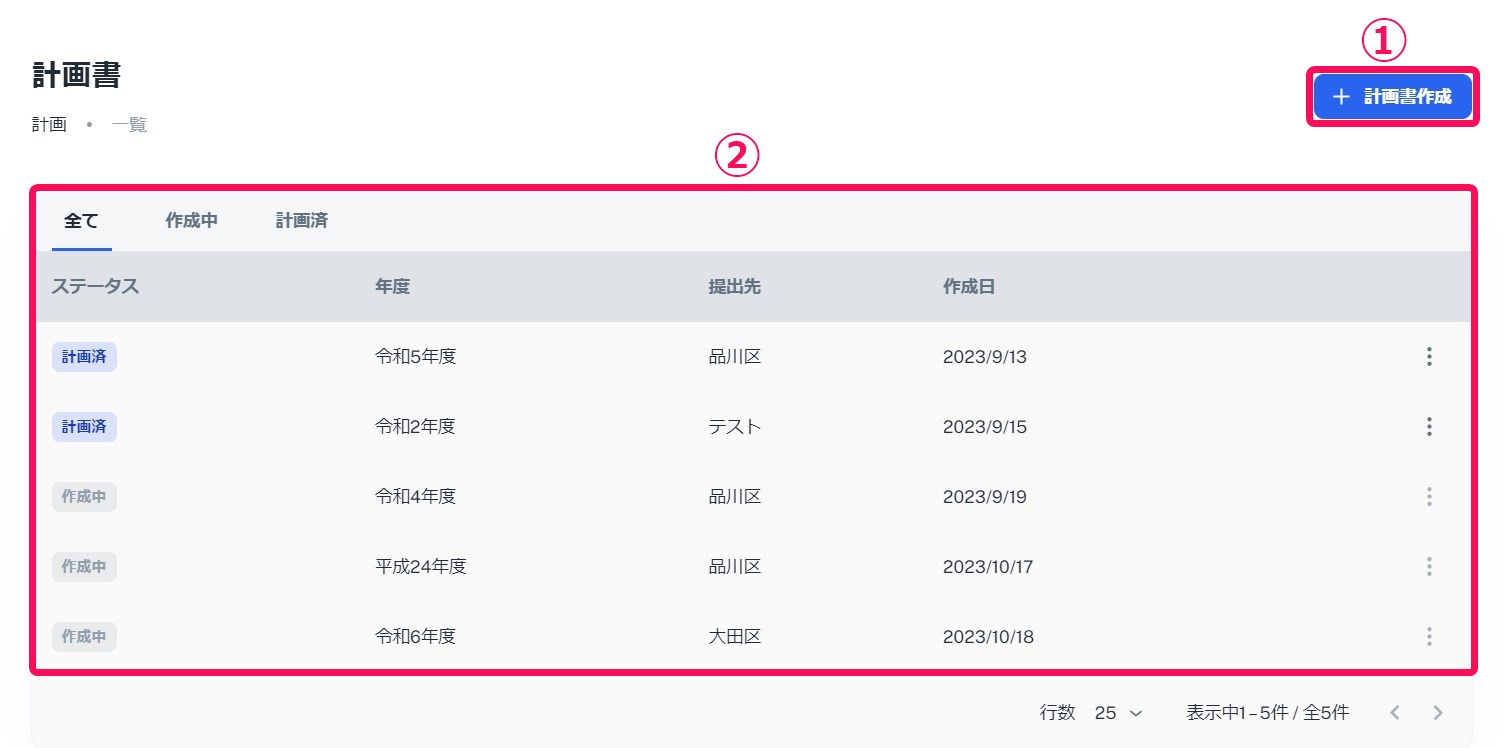Click the plus icon on 計画書作成
This screenshot has width=1507, height=748.
coord(1342,97)
